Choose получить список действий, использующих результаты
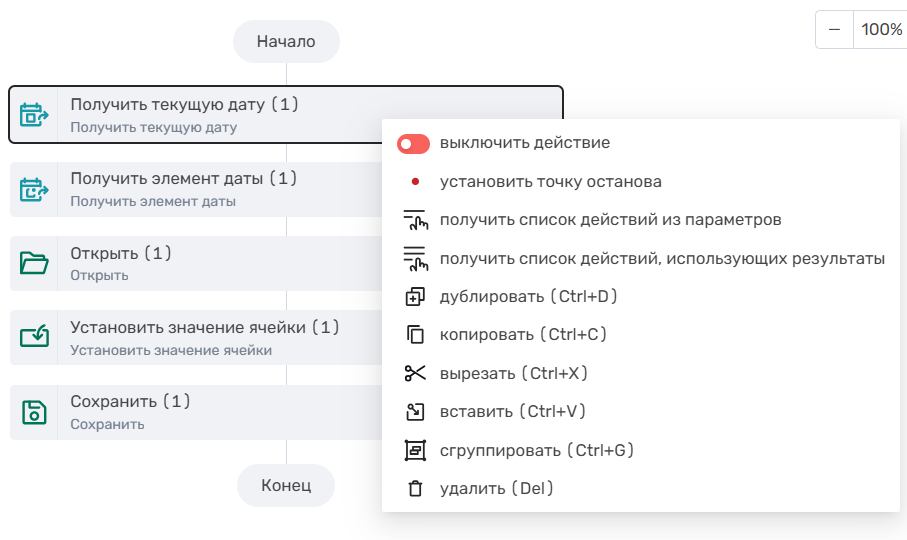907x540 pixels. [661, 259]
